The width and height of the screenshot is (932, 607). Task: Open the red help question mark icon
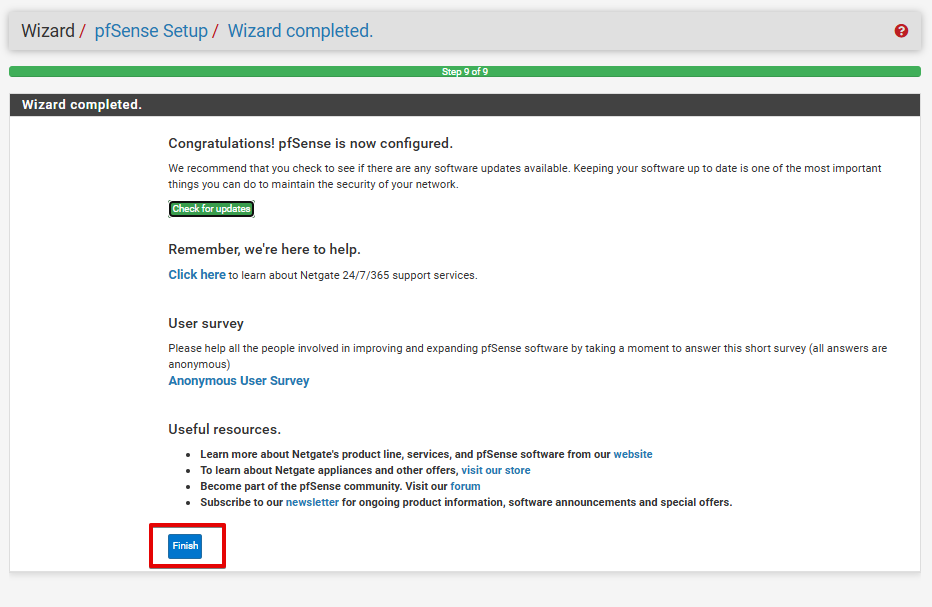click(x=901, y=31)
